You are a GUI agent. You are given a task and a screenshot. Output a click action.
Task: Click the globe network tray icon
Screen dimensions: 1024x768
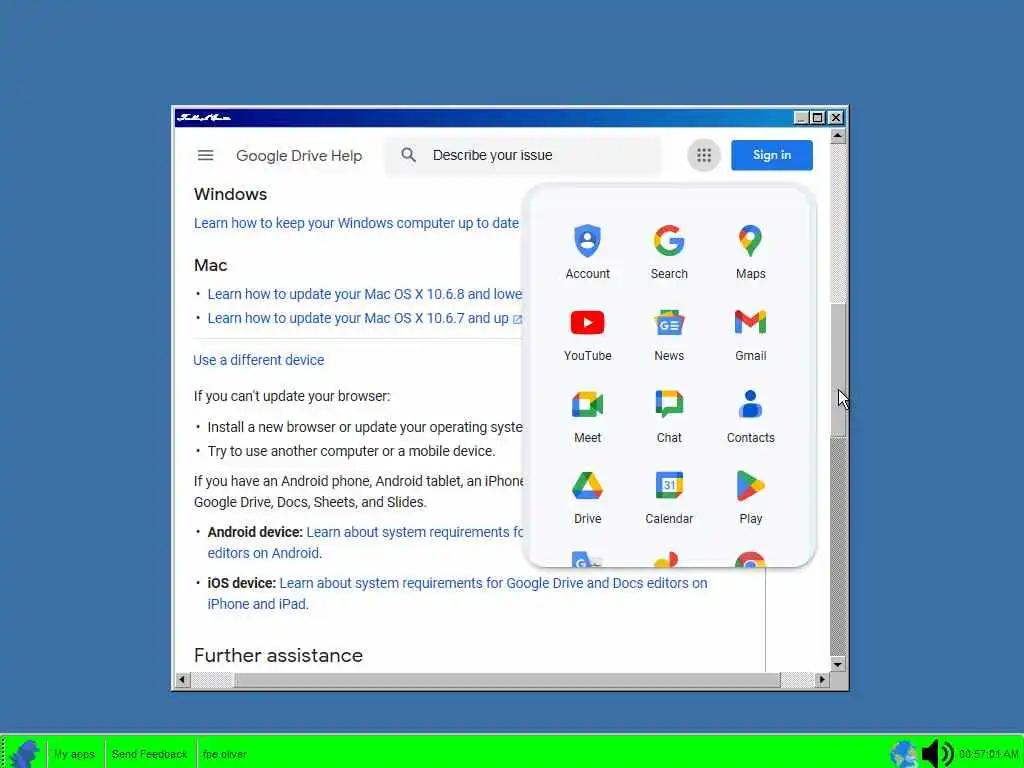(903, 754)
